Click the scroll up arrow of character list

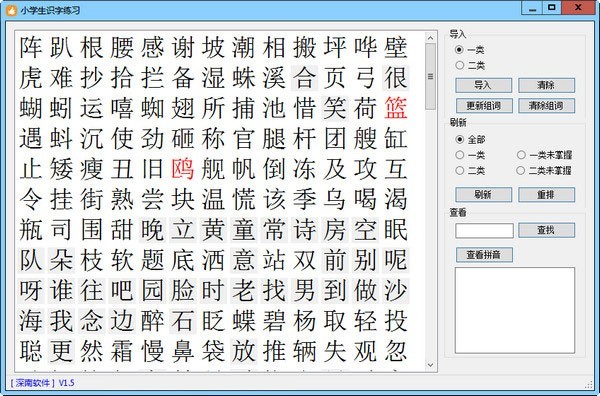tap(430, 38)
